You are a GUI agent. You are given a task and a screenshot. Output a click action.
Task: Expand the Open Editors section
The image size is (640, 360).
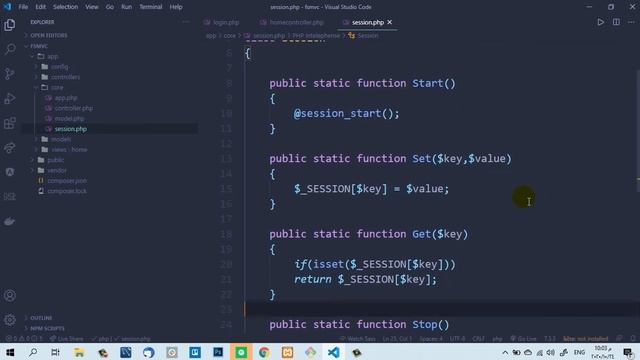[x=49, y=36]
